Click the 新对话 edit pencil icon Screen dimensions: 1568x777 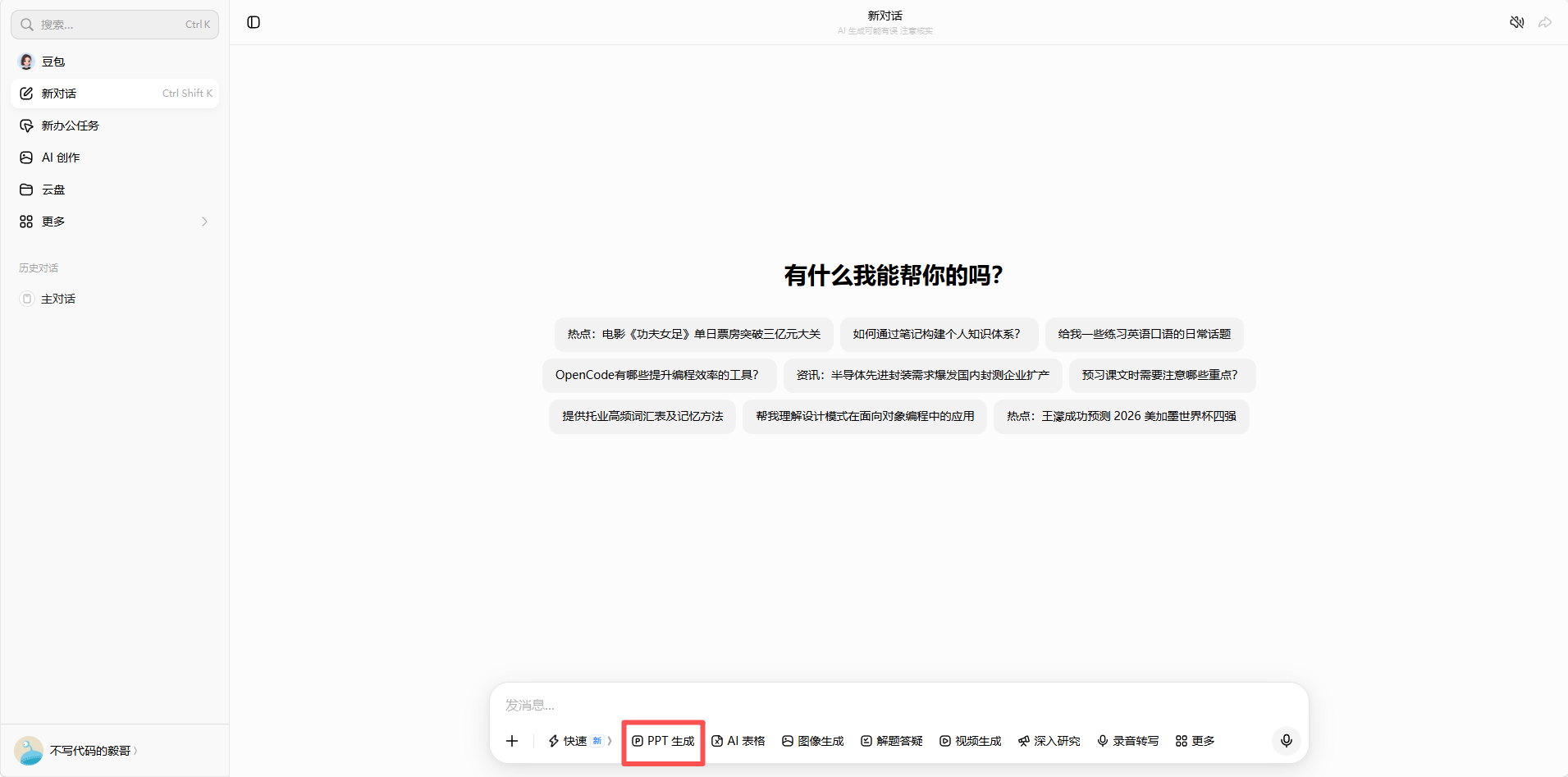point(26,94)
